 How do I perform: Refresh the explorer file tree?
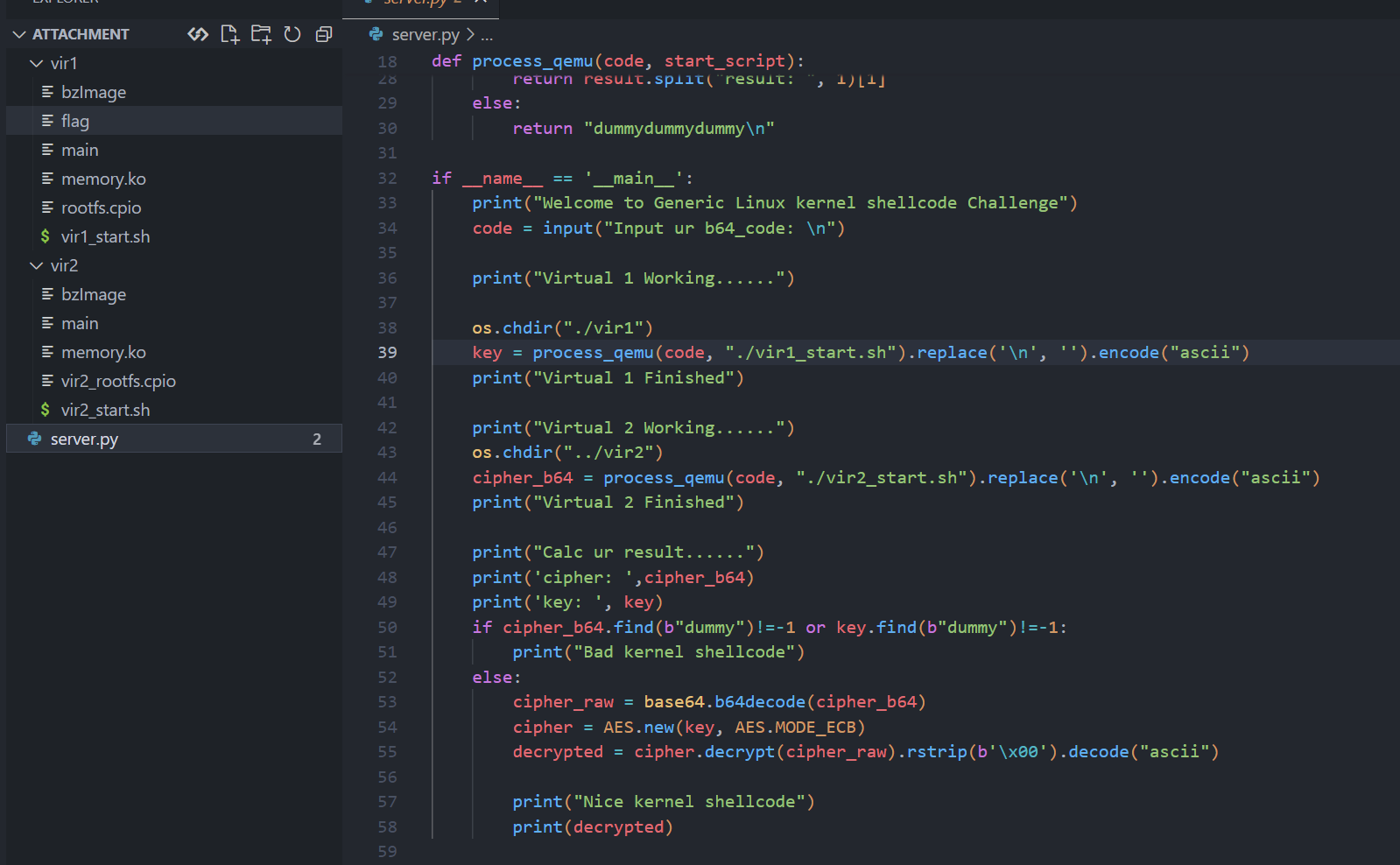coord(292,34)
